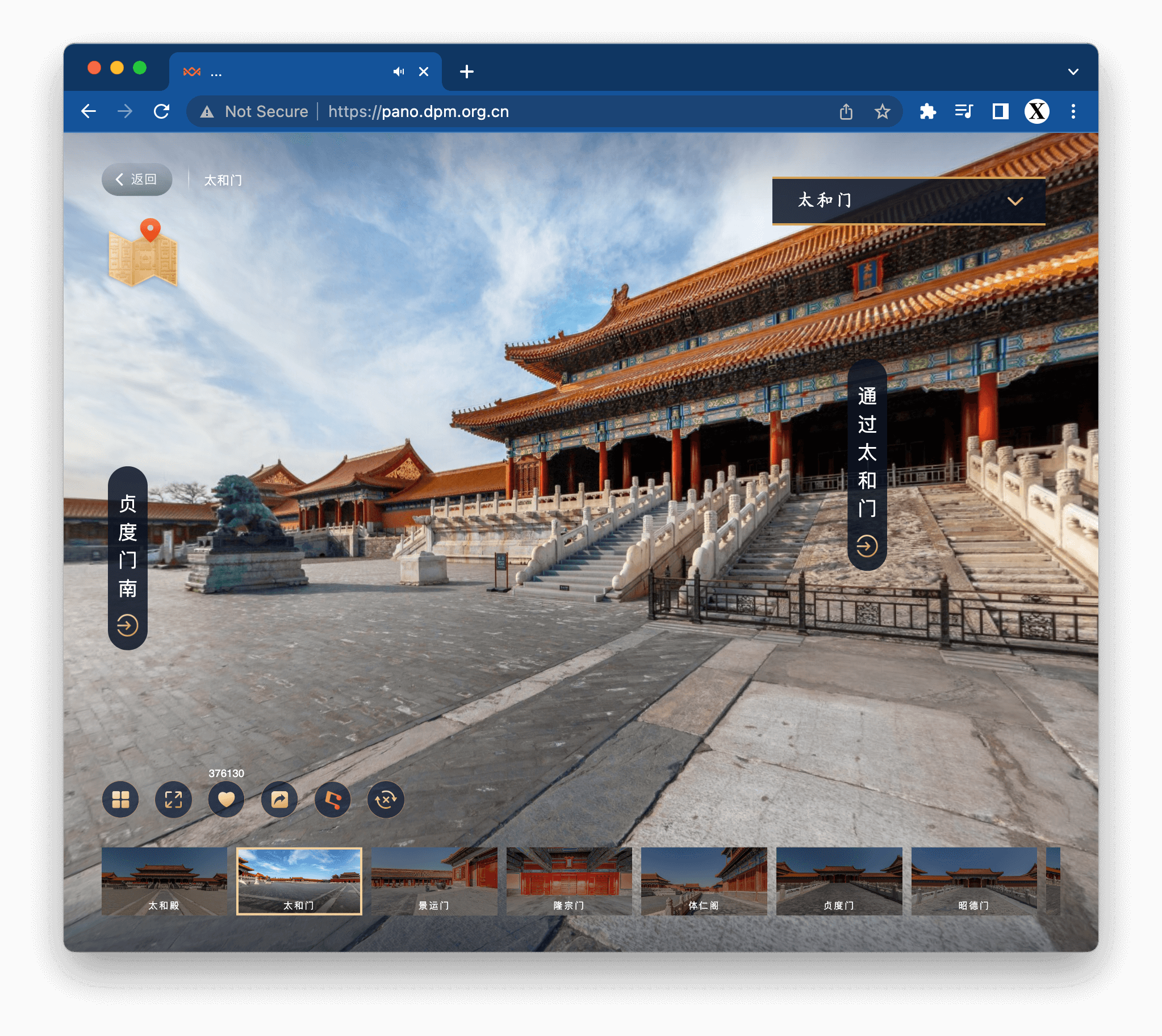Screen dimensions: 1162x1036
Task: Click the 太和门 breadcrumb title
Action: point(223,181)
